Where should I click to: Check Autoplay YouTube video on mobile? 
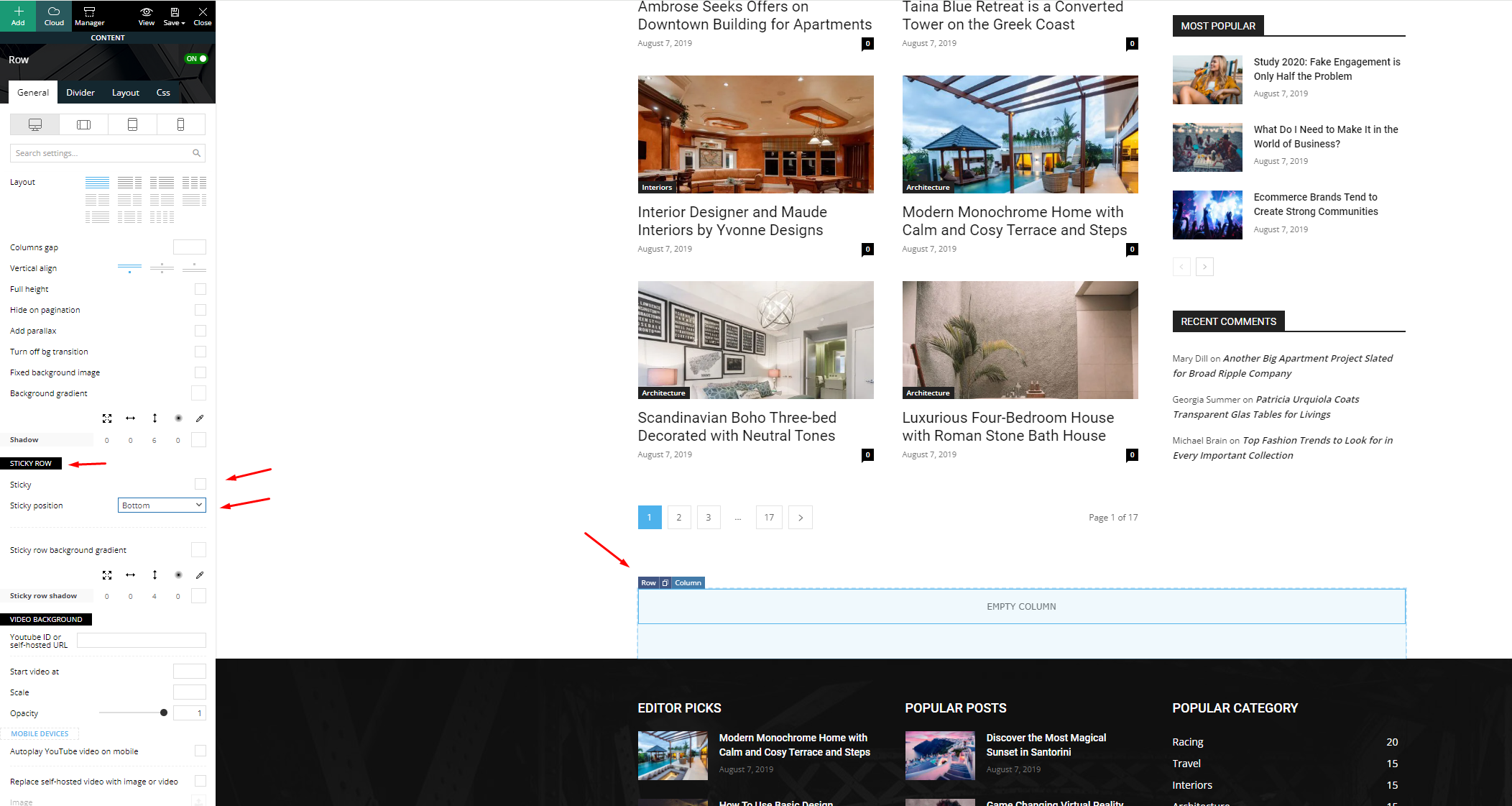tap(200, 751)
